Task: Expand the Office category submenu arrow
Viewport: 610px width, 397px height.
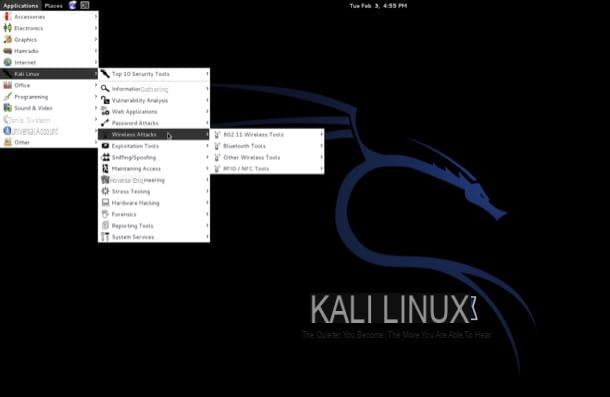Action: (96, 85)
